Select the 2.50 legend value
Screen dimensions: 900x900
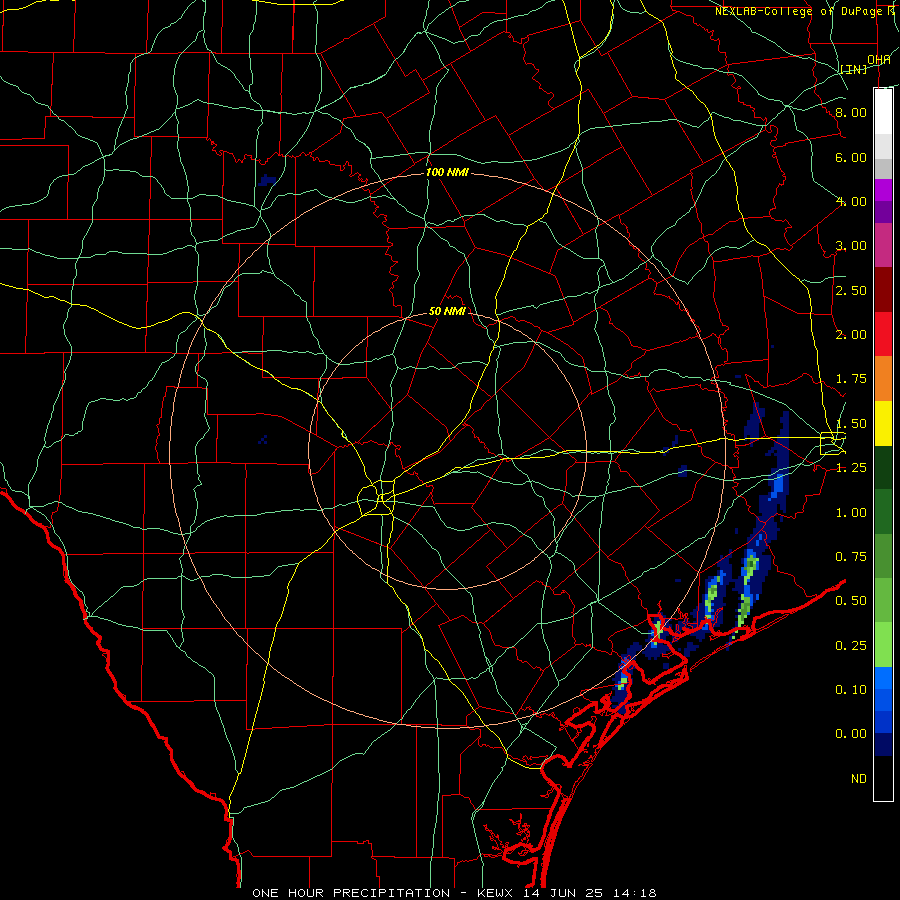(851, 290)
